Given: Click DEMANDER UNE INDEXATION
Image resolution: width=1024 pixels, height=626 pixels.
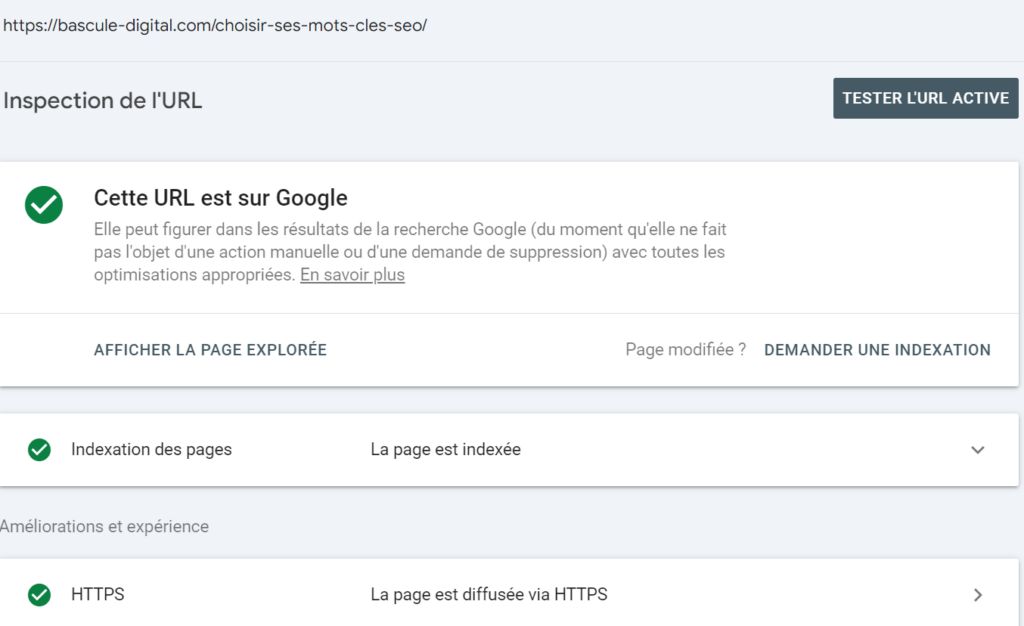Looking at the screenshot, I should point(877,350).
